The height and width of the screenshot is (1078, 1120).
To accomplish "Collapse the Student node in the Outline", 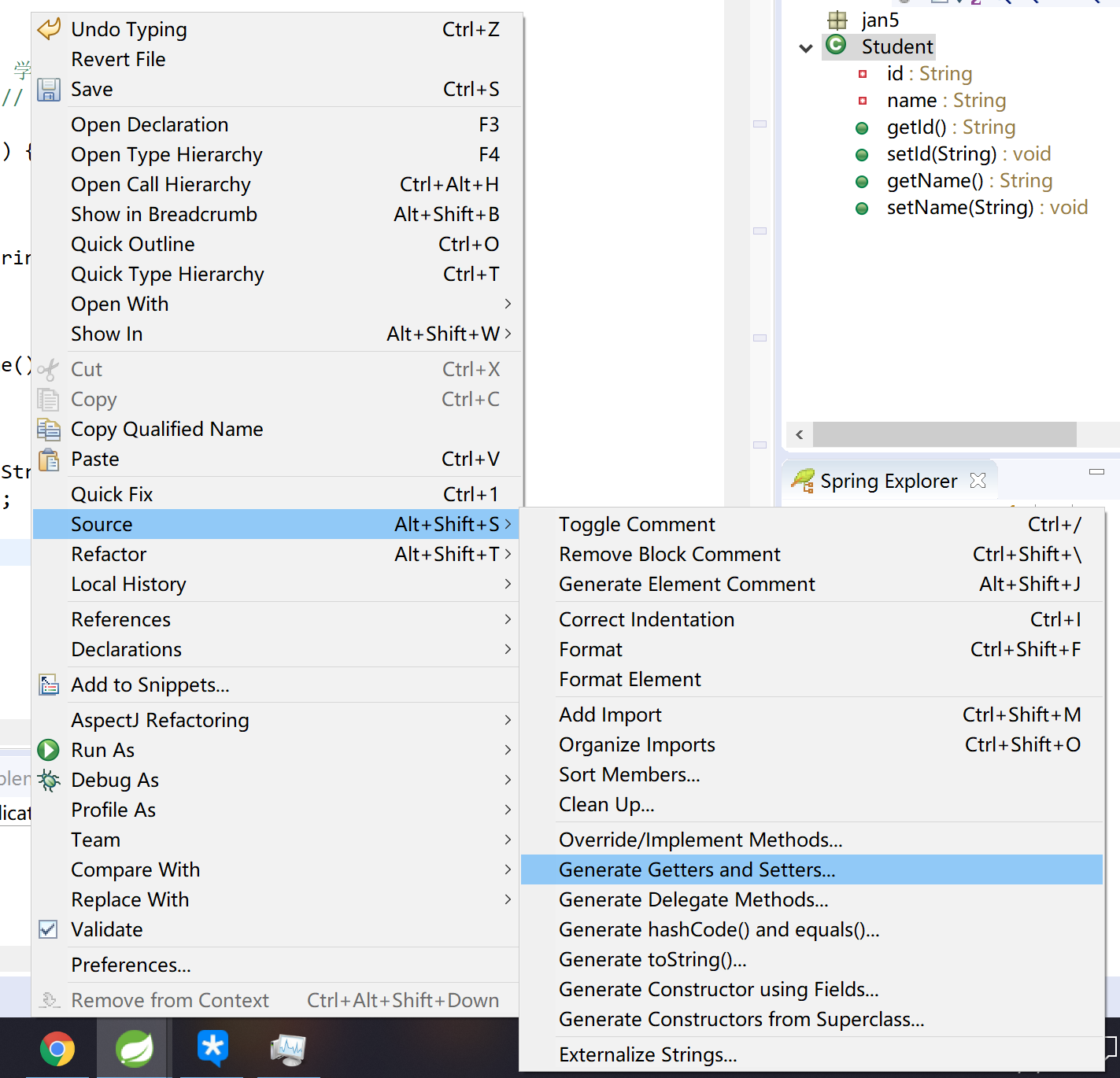I will 805,47.
